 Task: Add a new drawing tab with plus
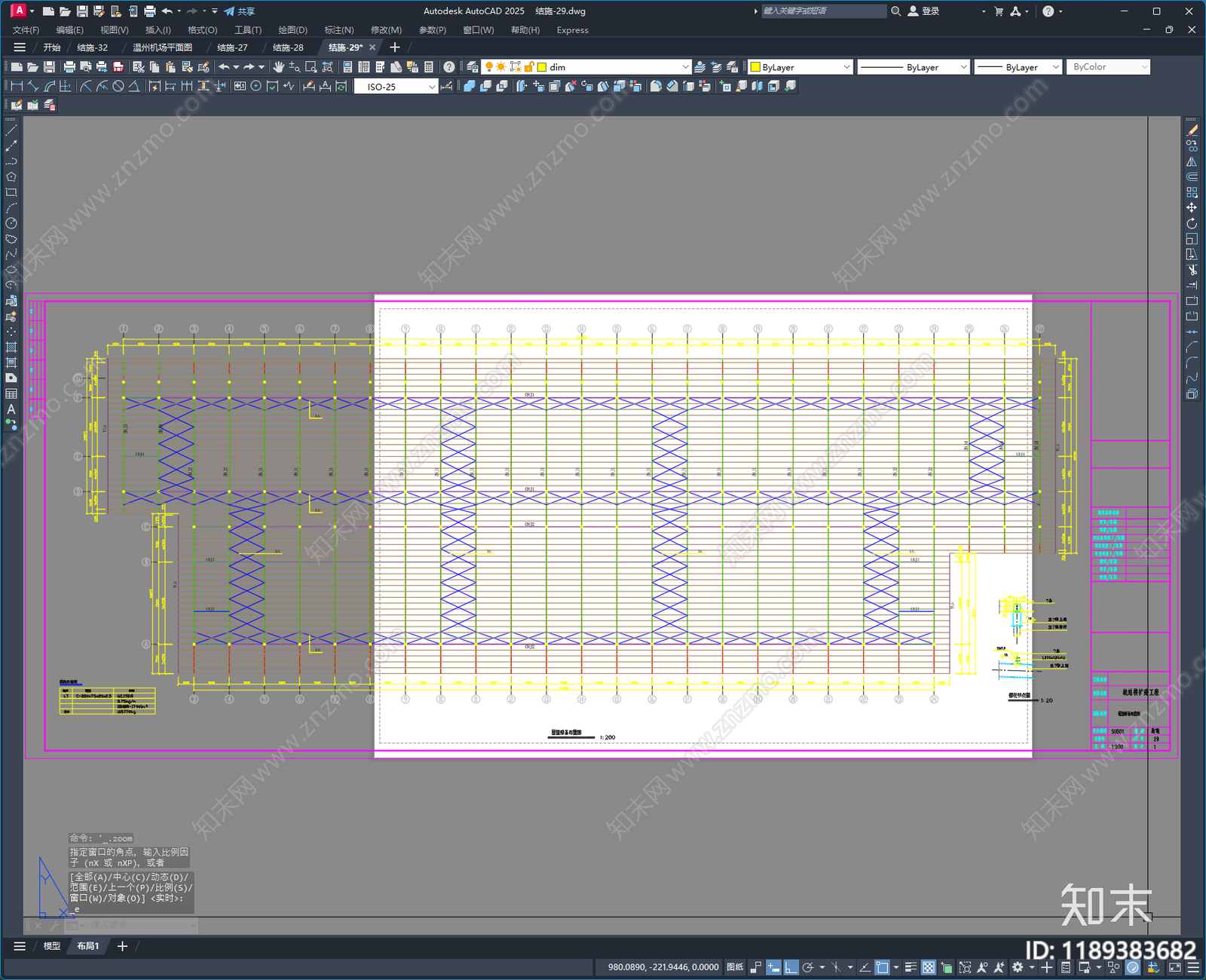pos(394,47)
